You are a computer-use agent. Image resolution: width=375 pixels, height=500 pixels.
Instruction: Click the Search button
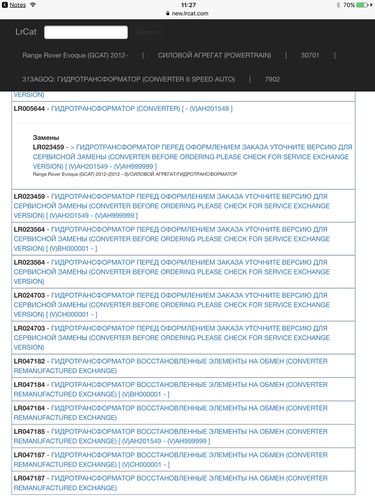(146, 32)
